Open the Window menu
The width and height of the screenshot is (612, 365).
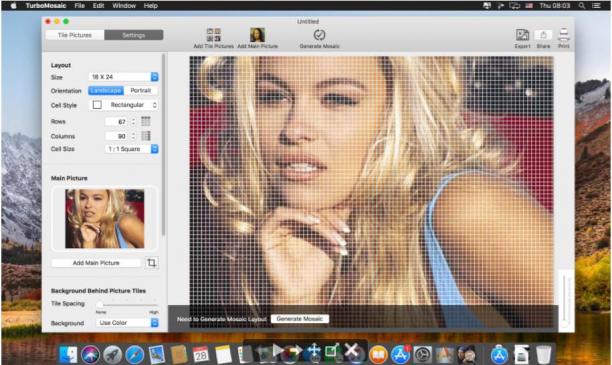click(x=124, y=5)
